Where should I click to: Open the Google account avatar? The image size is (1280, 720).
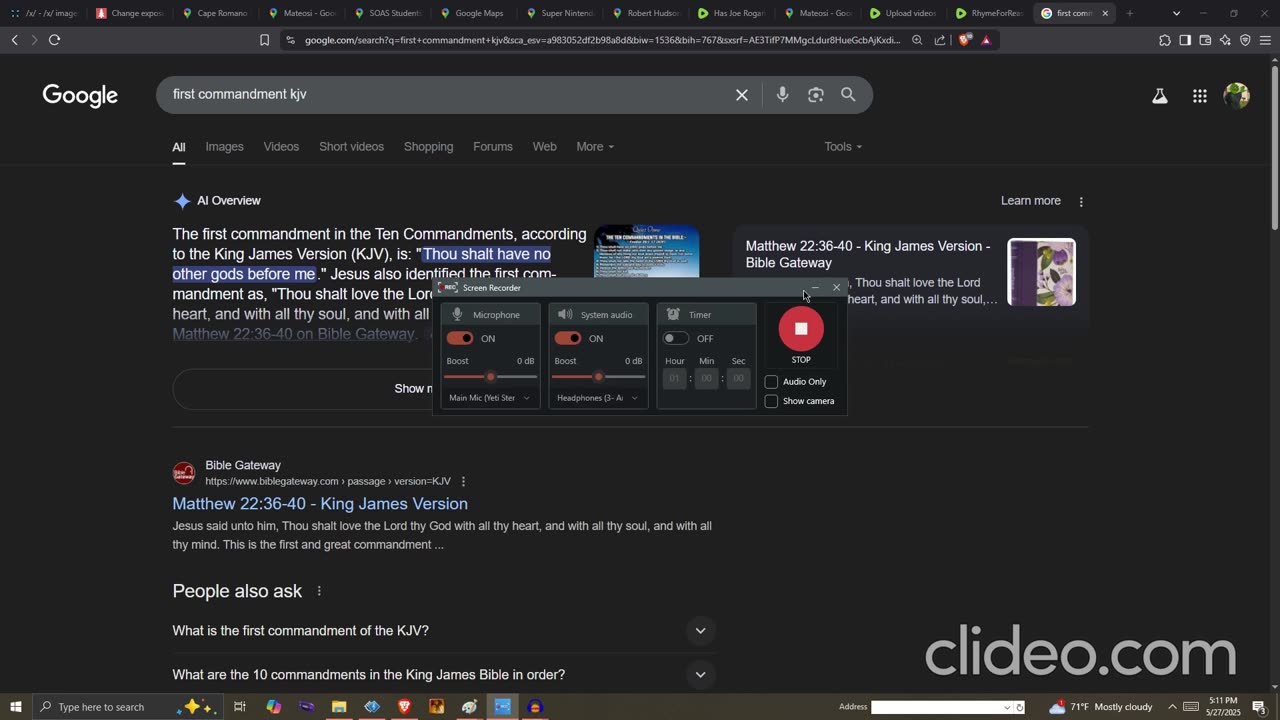tap(1237, 96)
